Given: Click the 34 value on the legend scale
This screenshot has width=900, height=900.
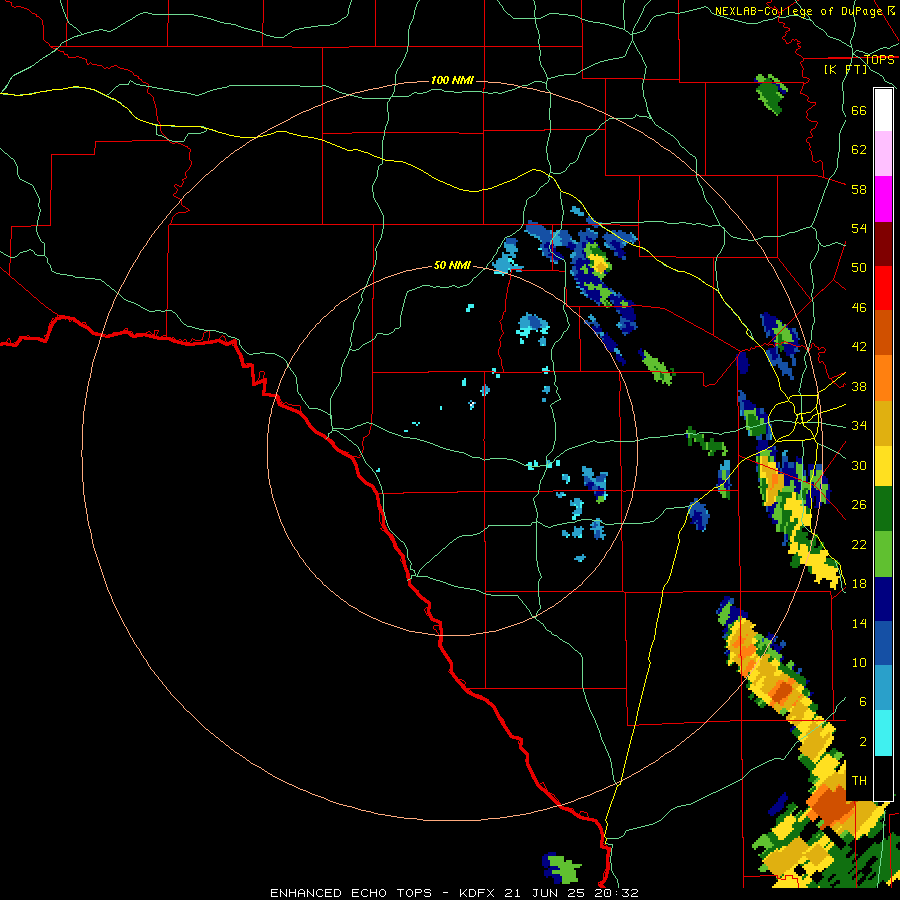Looking at the screenshot, I should [859, 426].
